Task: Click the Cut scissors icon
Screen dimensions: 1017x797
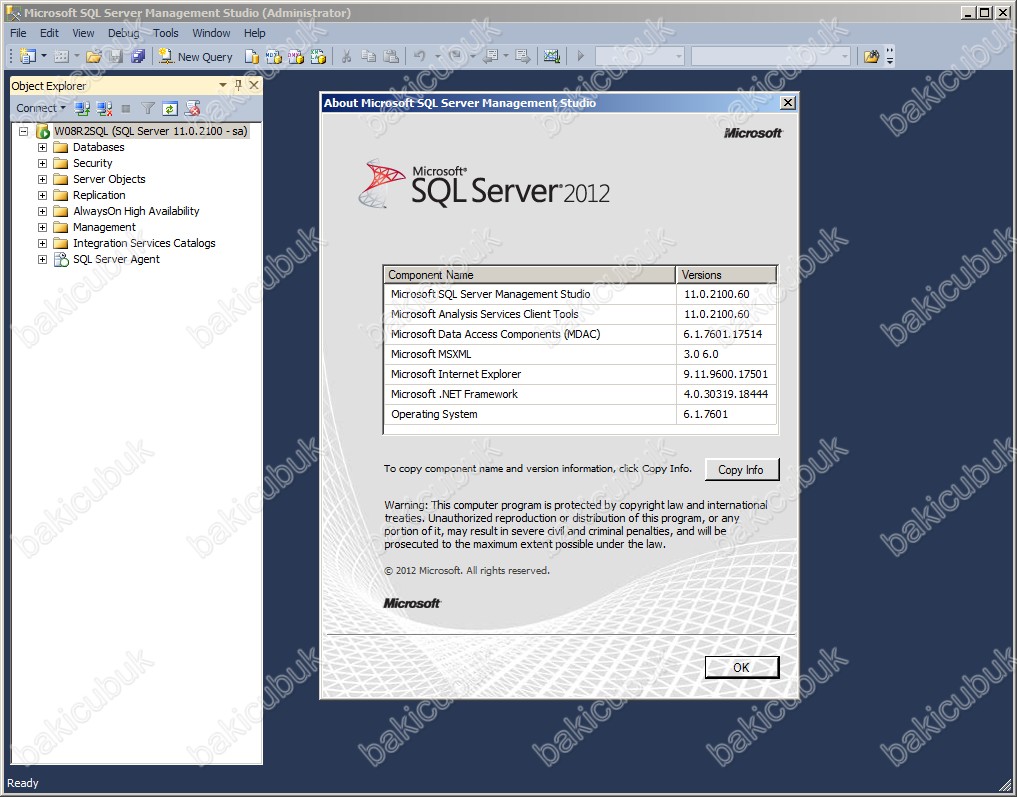Action: click(x=346, y=56)
